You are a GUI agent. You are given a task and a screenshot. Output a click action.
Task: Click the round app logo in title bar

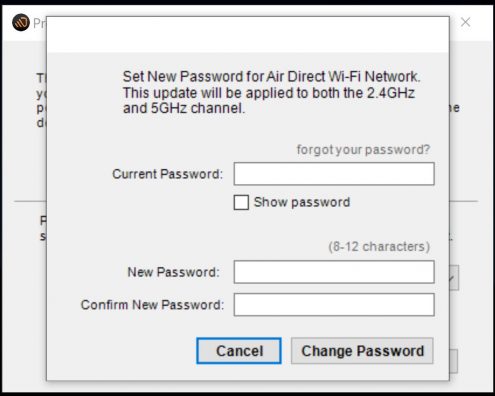click(21, 23)
